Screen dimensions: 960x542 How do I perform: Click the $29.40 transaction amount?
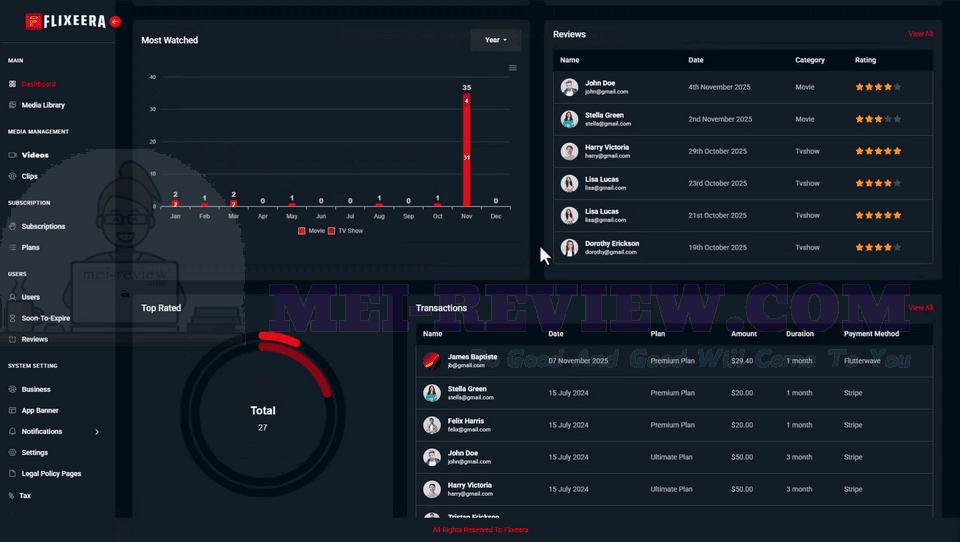pos(742,361)
